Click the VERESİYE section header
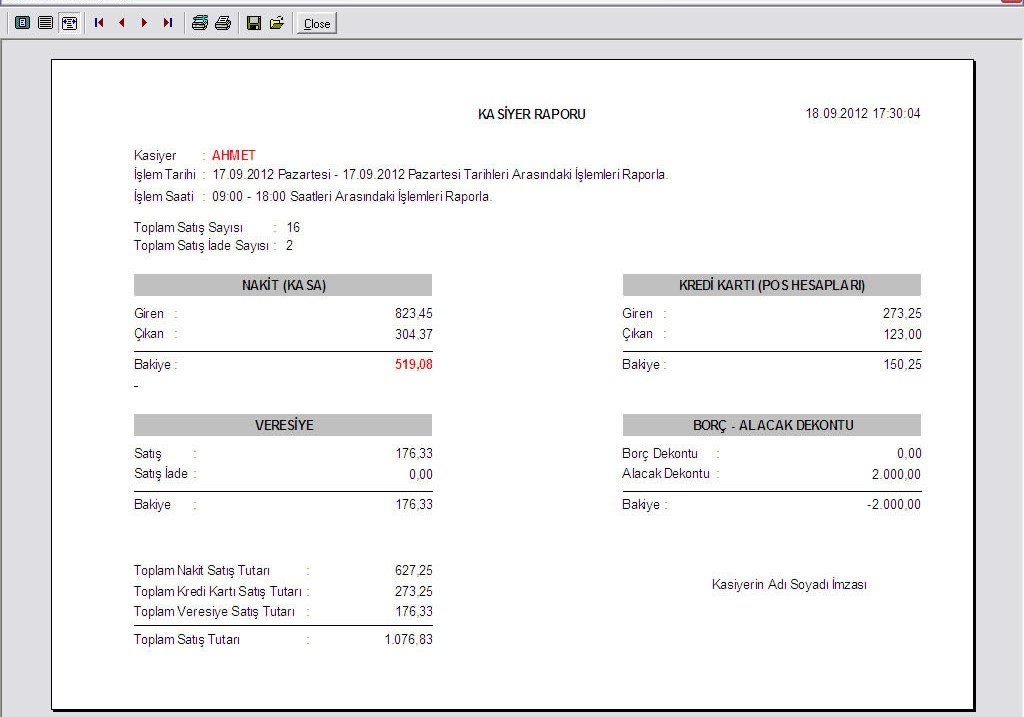Viewport: 1024px width, 717px height. [x=283, y=425]
